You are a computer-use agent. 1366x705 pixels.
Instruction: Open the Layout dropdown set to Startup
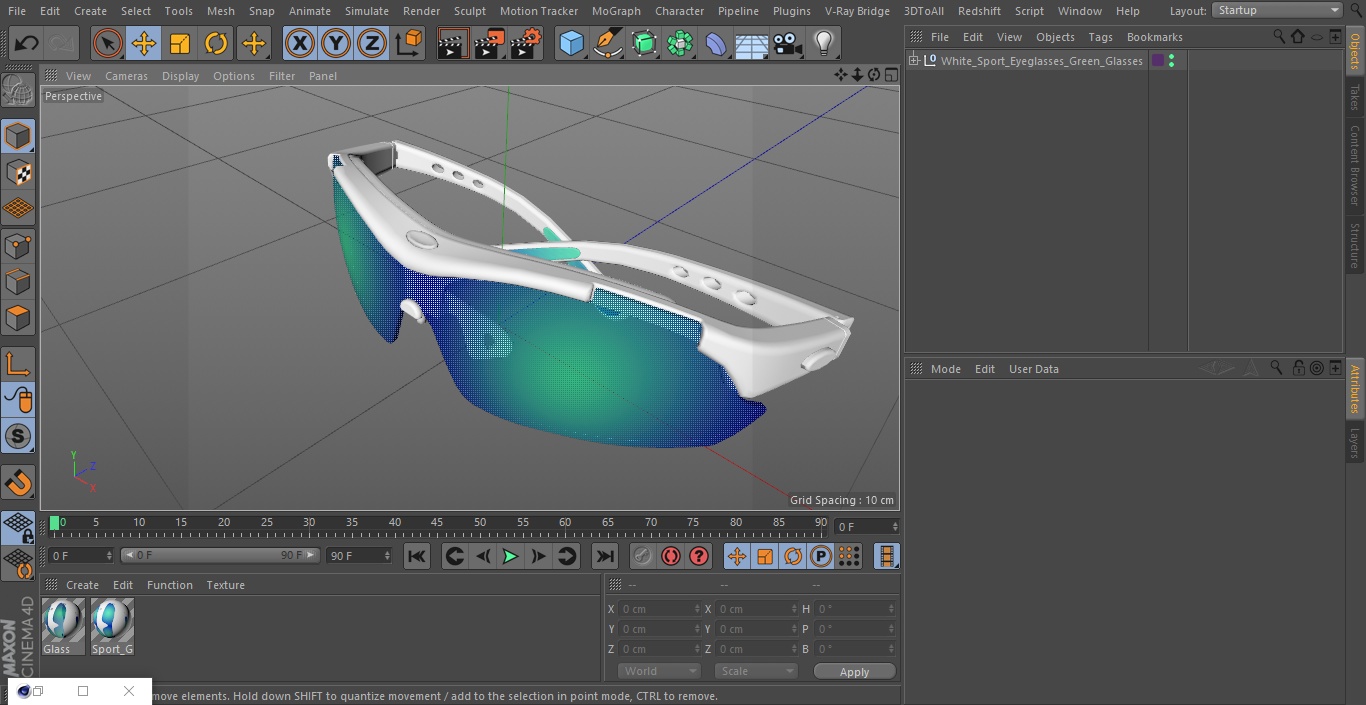point(1278,10)
